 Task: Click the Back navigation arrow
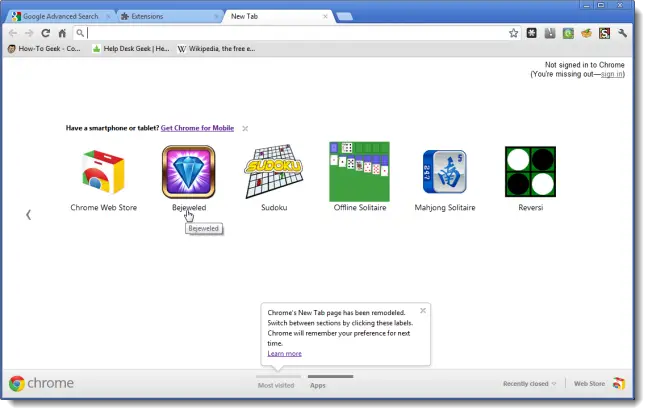[x=13, y=33]
